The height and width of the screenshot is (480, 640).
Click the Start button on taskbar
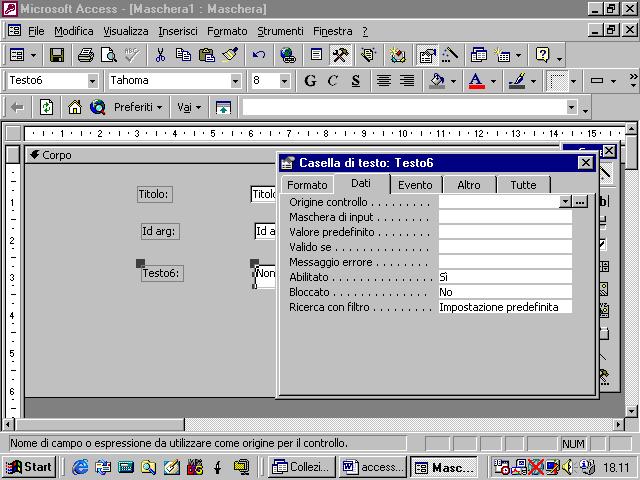[x=29, y=467]
